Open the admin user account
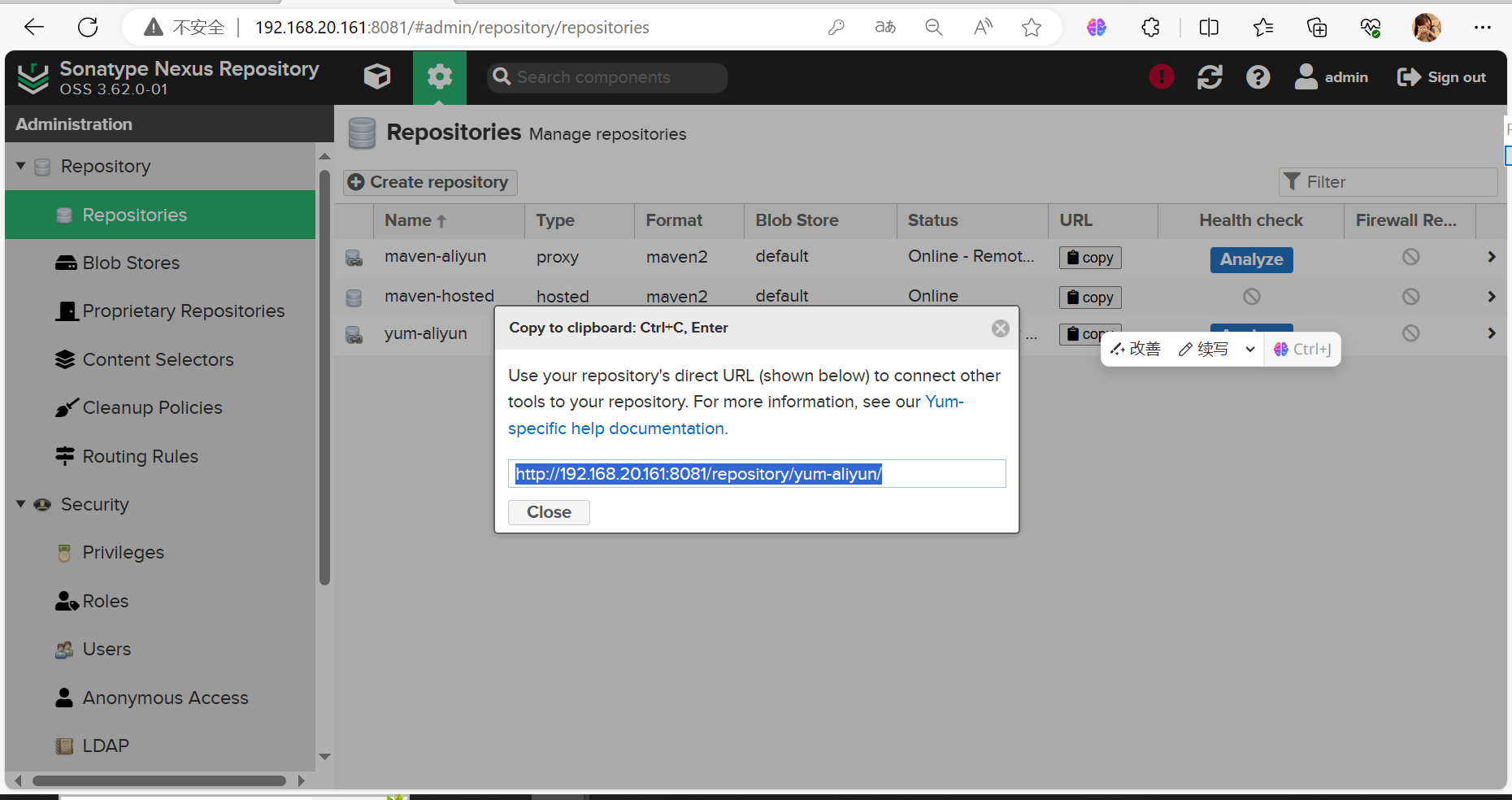 point(1332,77)
